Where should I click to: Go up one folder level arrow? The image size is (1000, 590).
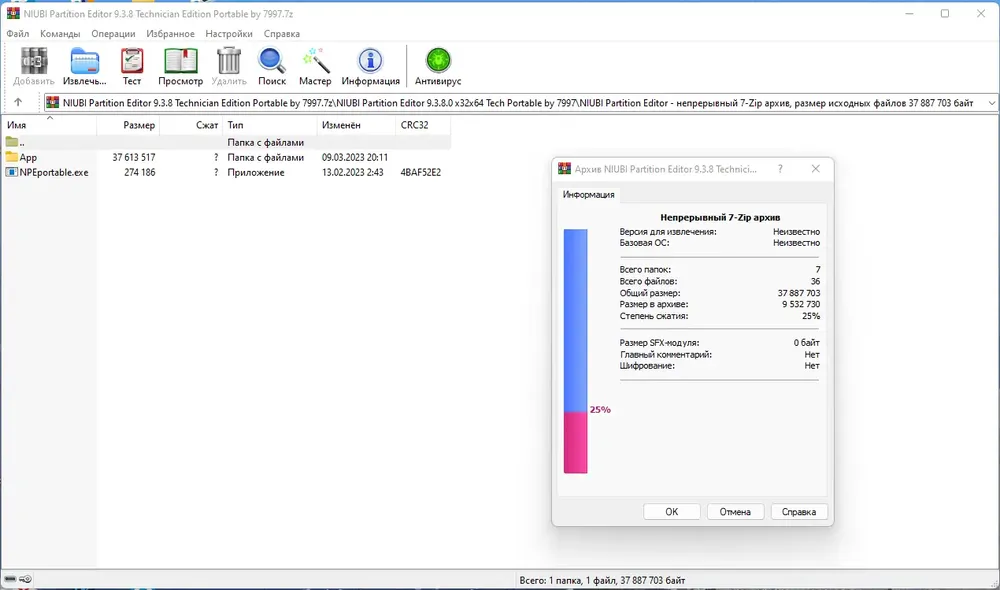18,102
